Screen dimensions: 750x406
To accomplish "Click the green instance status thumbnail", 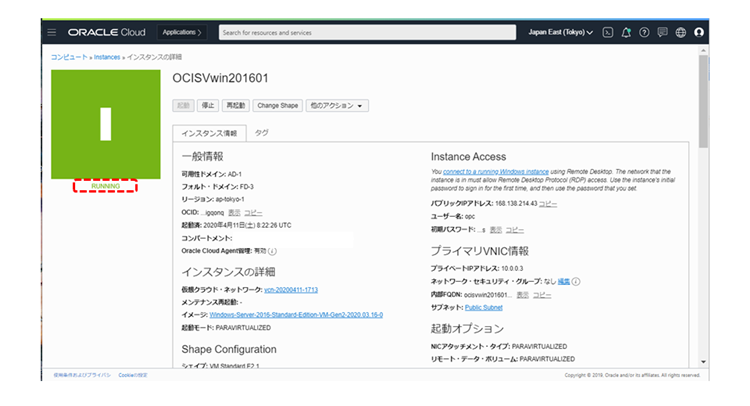I will [x=106, y=124].
